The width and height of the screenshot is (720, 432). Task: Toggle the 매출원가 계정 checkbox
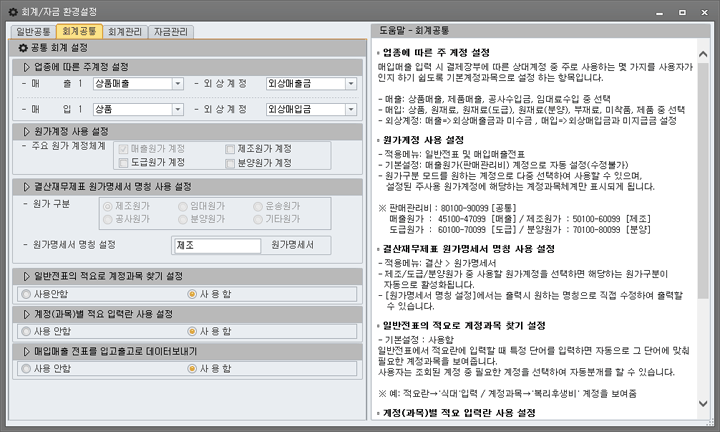point(123,149)
